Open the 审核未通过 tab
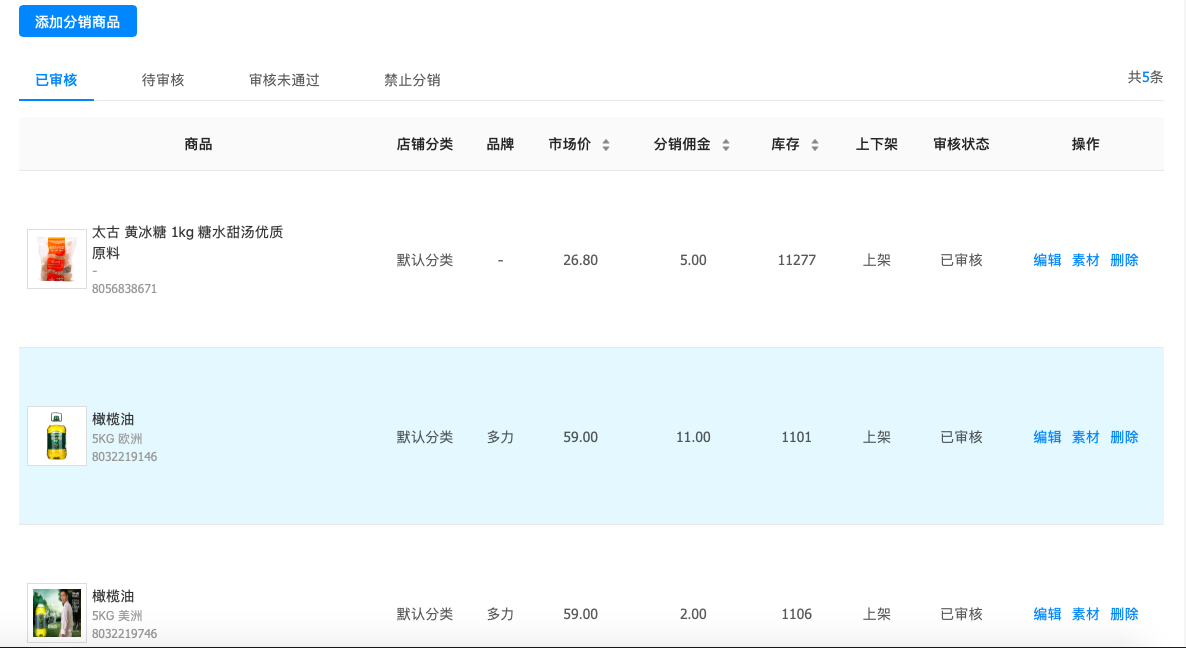1186x648 pixels. (284, 80)
